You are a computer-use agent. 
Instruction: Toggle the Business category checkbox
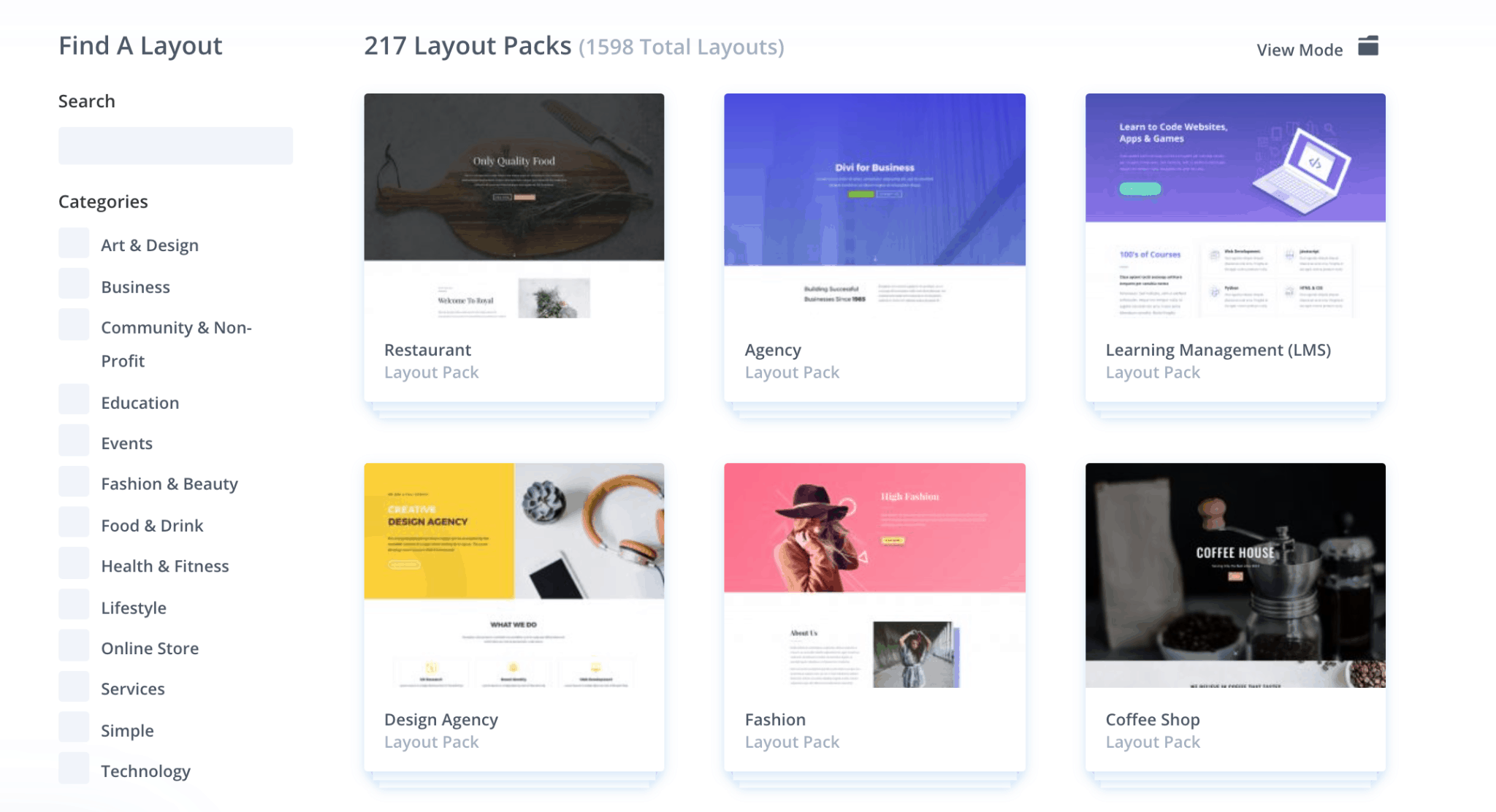[76, 286]
